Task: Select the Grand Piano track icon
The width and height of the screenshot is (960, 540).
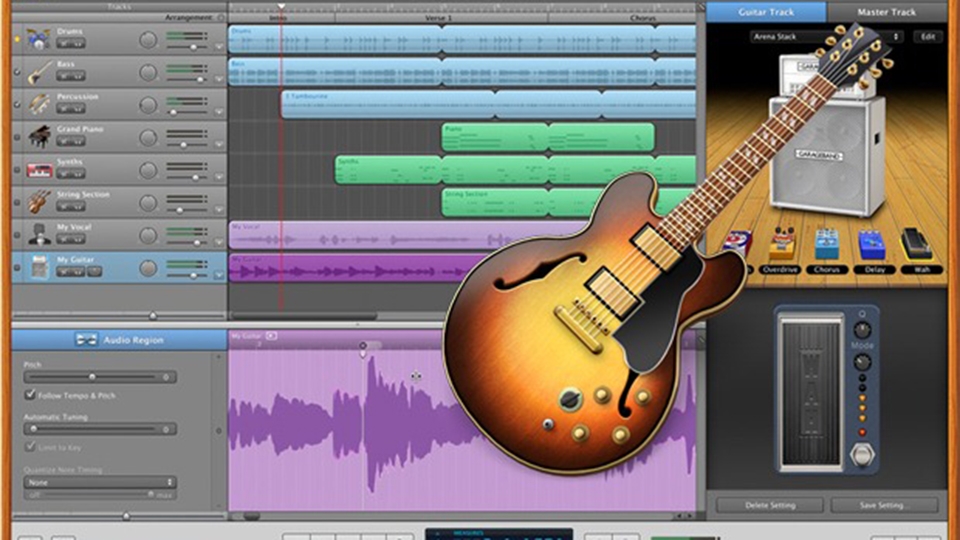Action: pyautogui.click(x=39, y=137)
